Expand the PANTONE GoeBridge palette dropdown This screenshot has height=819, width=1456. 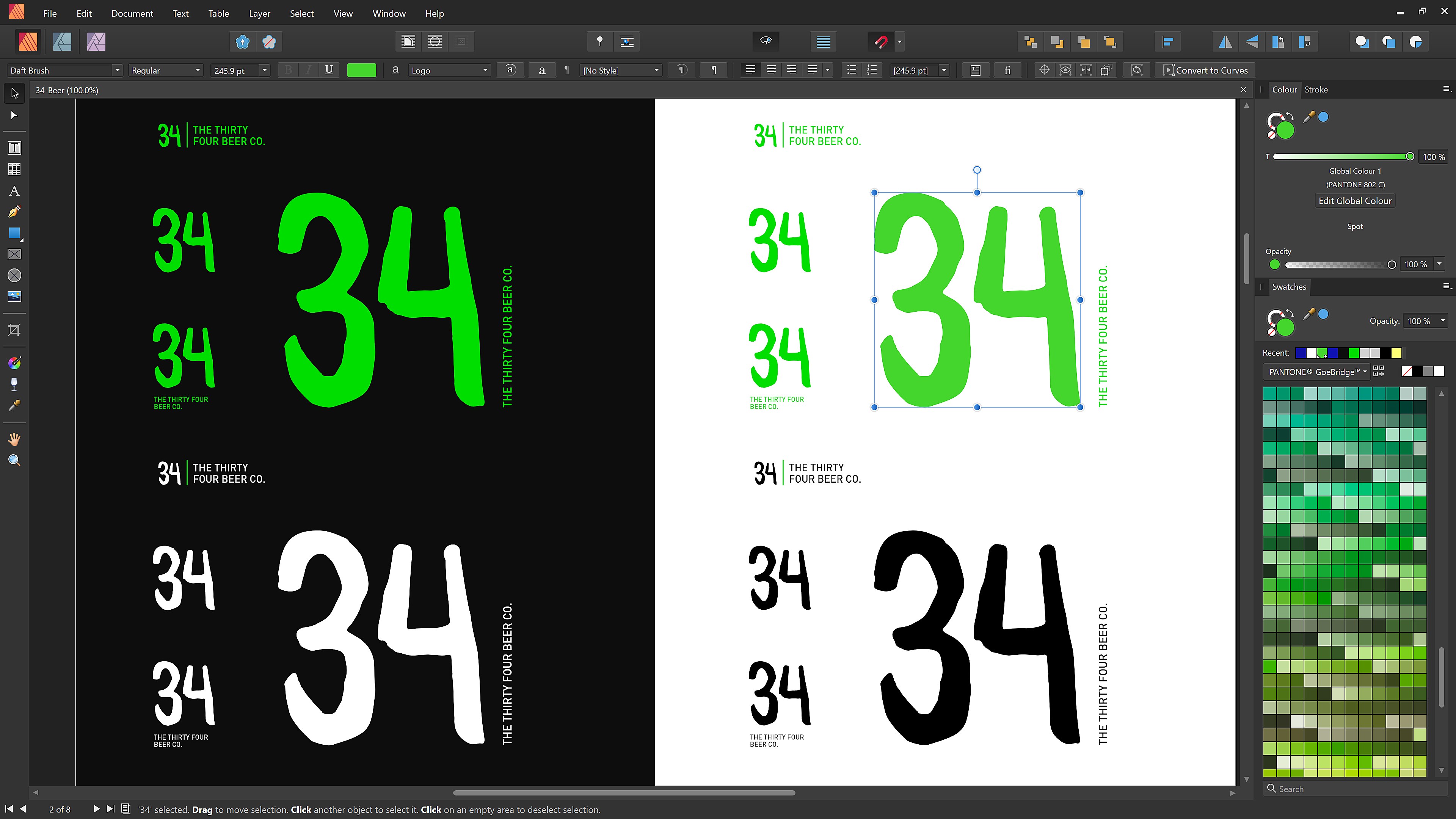pos(1317,371)
